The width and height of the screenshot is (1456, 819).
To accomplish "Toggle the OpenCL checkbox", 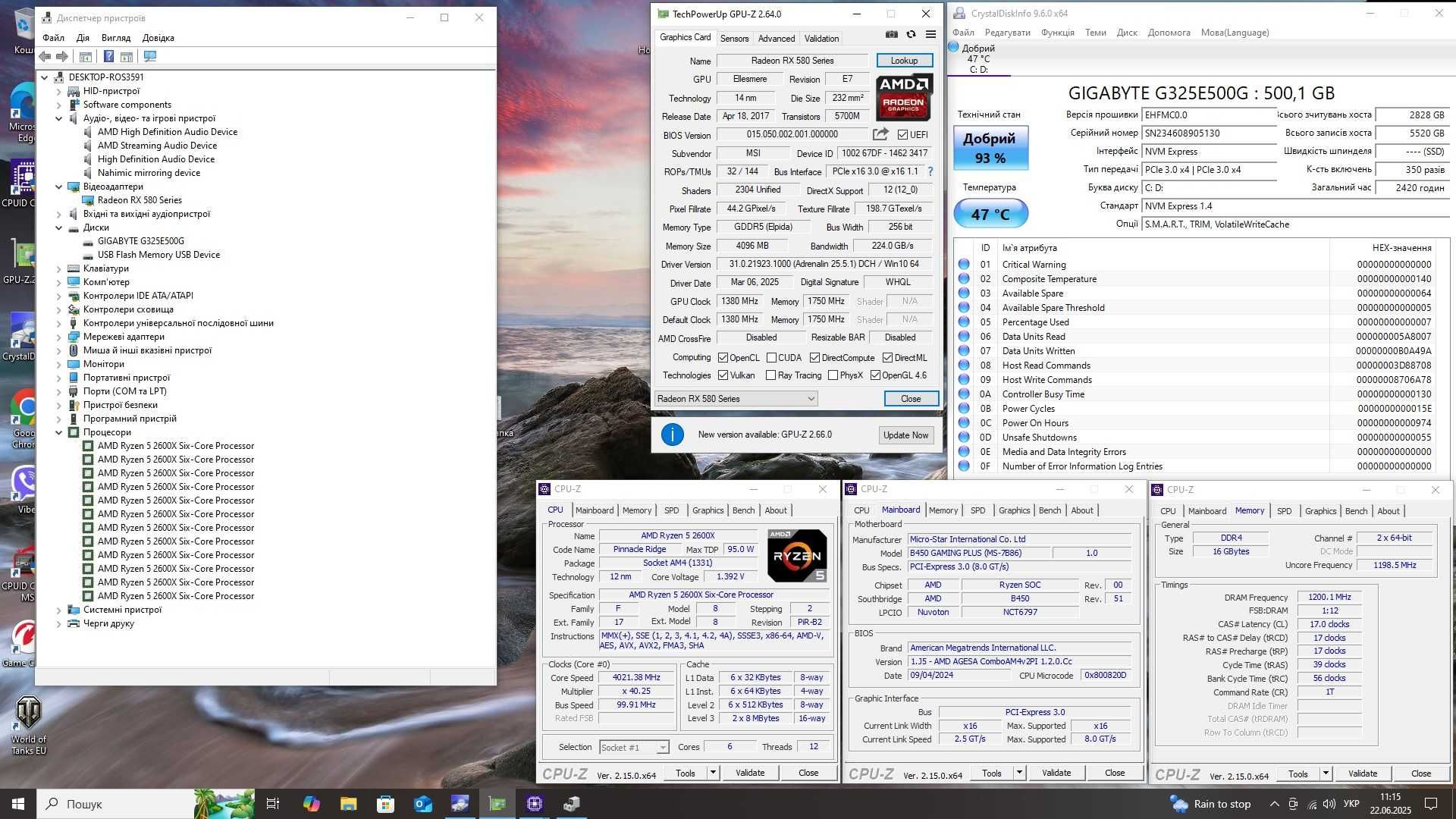I will [x=723, y=358].
